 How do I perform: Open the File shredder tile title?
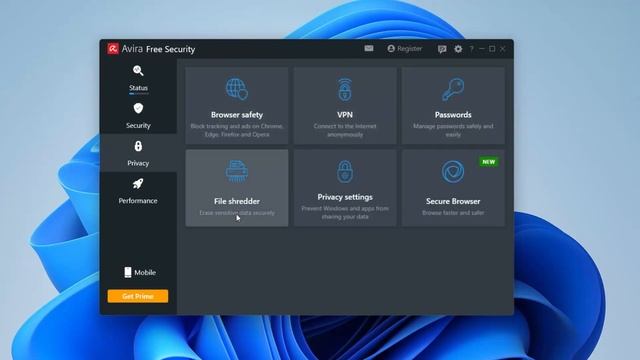tap(237, 201)
